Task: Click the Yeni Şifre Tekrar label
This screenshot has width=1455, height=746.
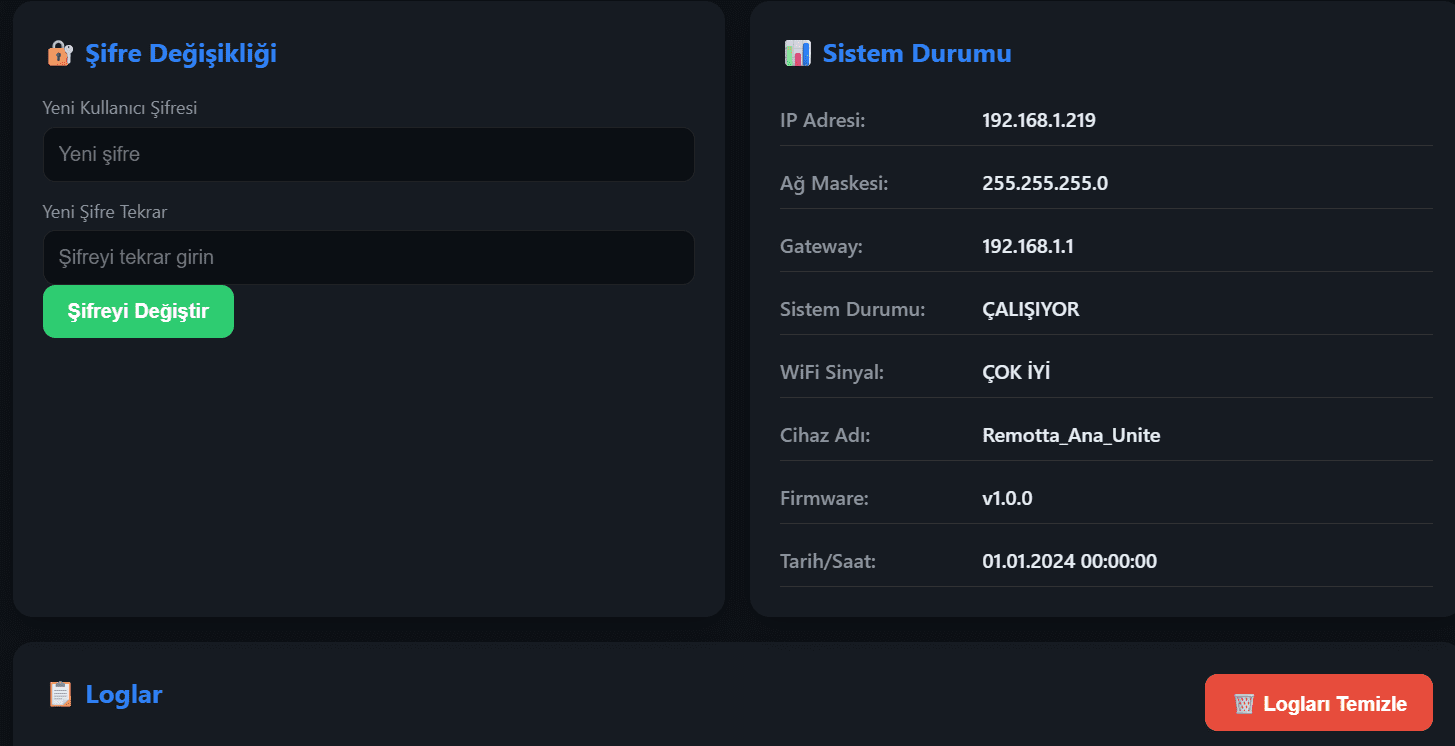Action: coord(104,212)
